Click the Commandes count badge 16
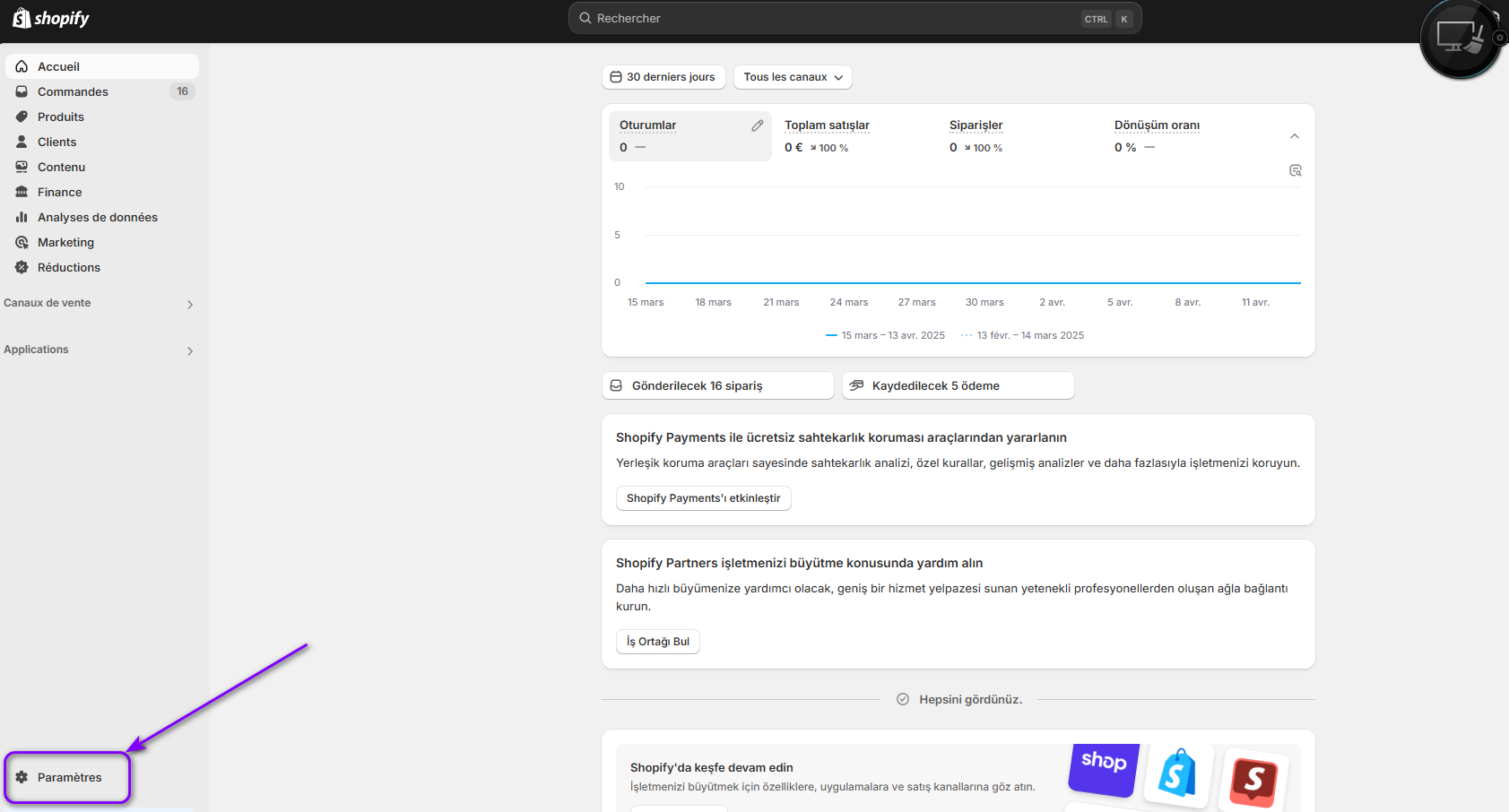 pyautogui.click(x=182, y=91)
